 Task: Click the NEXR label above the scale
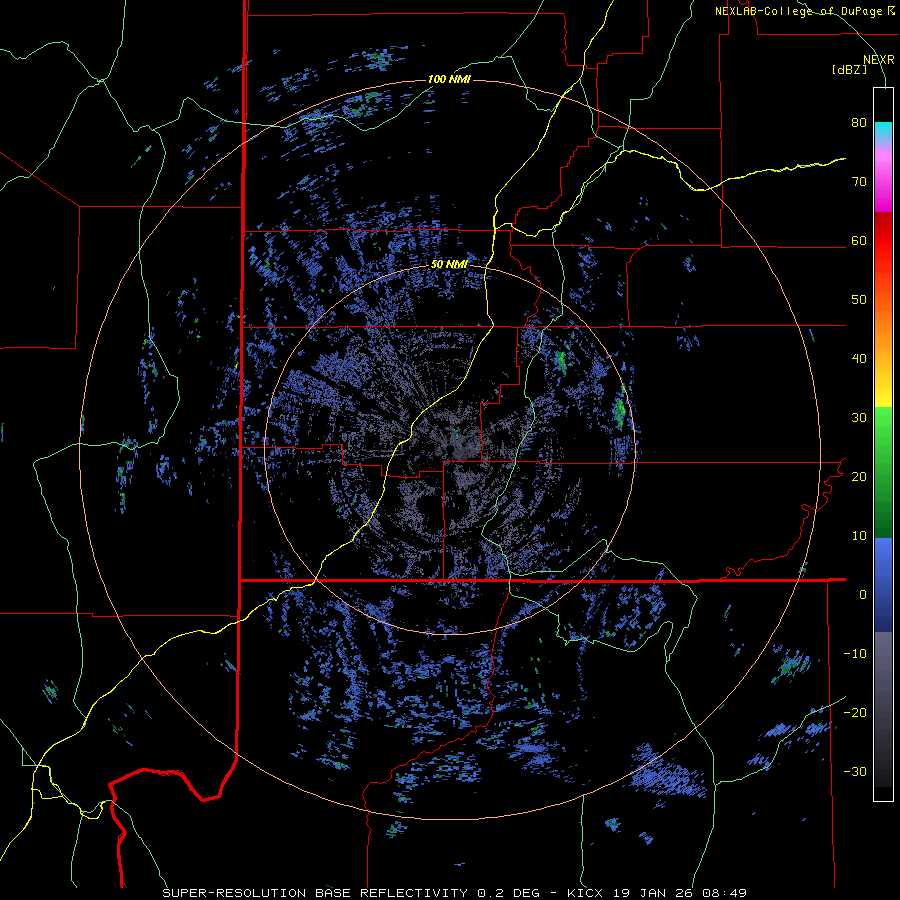(879, 60)
